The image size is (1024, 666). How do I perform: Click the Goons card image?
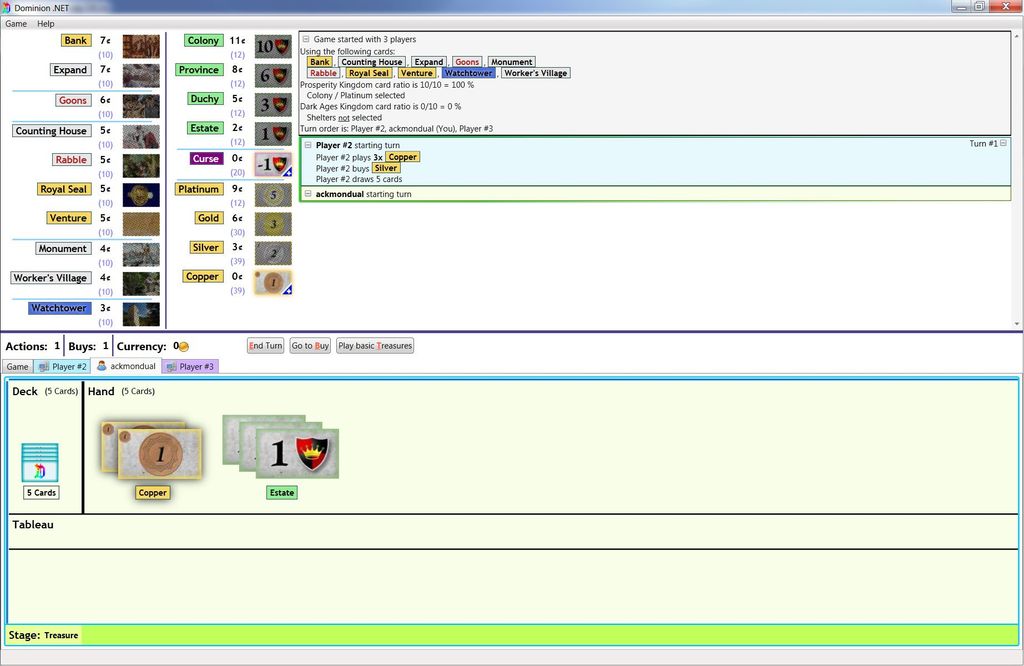141,106
